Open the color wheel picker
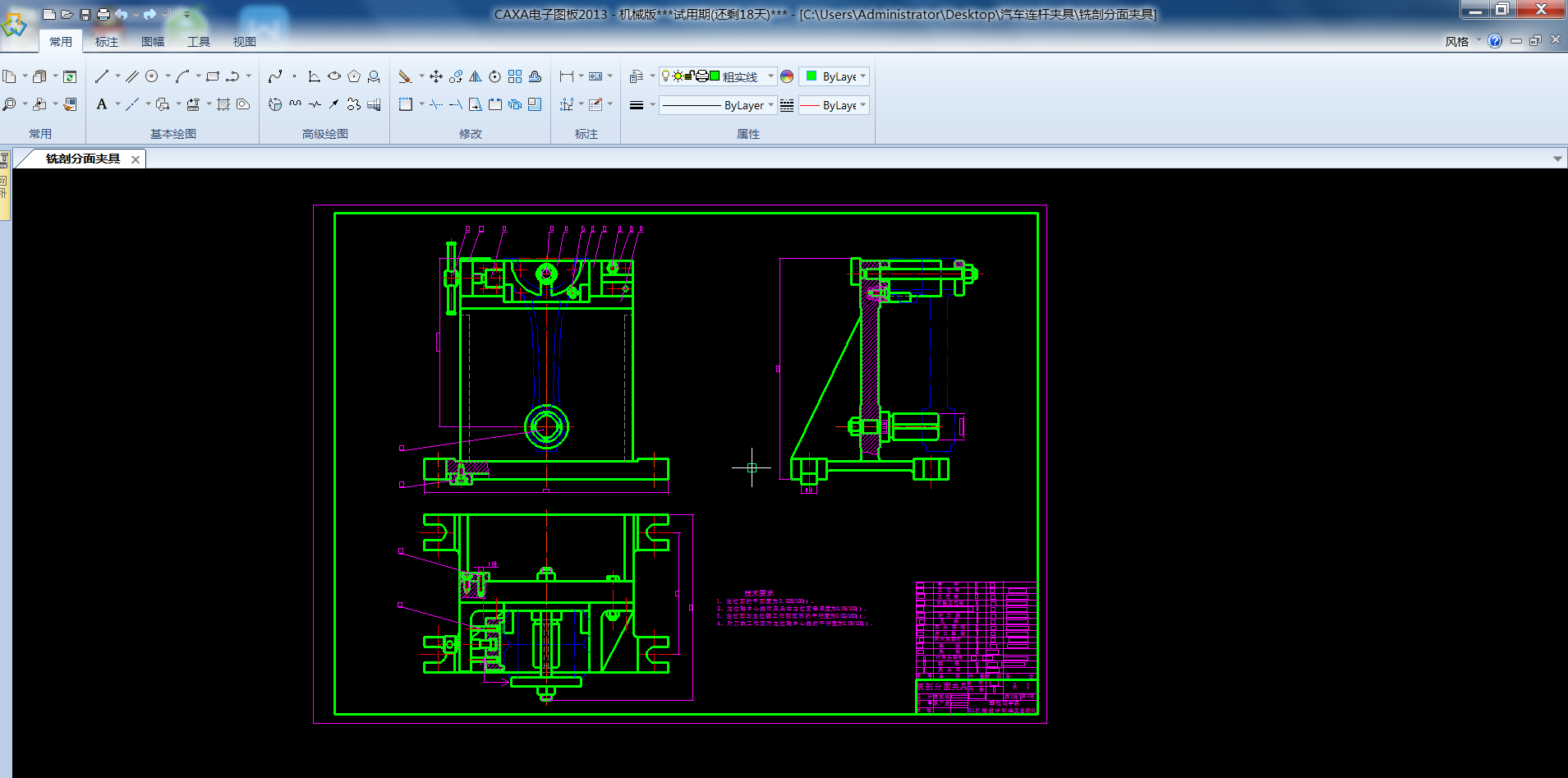The image size is (1568, 778). pyautogui.click(x=787, y=76)
